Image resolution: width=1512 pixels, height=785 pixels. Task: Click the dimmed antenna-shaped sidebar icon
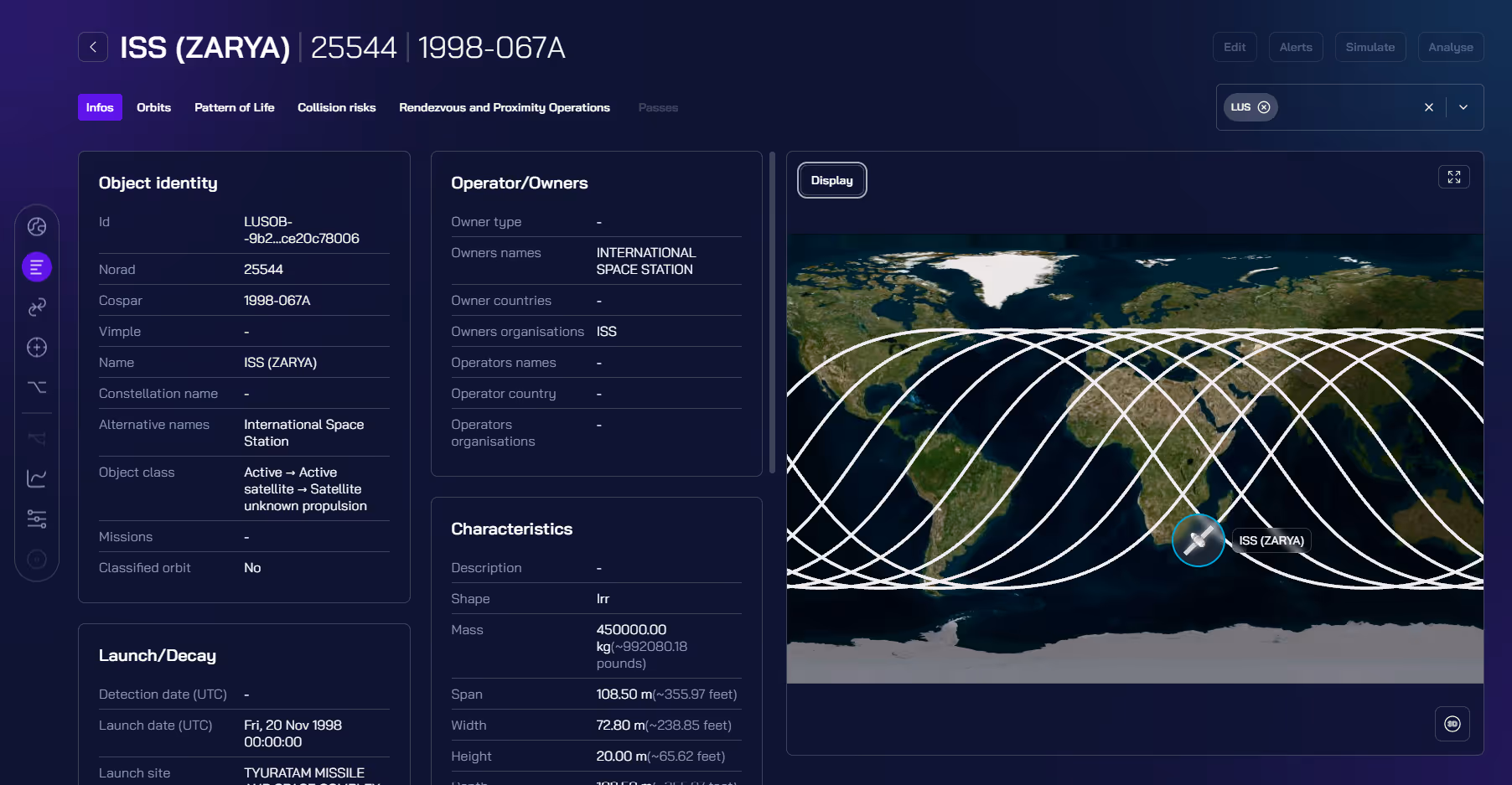(x=37, y=438)
